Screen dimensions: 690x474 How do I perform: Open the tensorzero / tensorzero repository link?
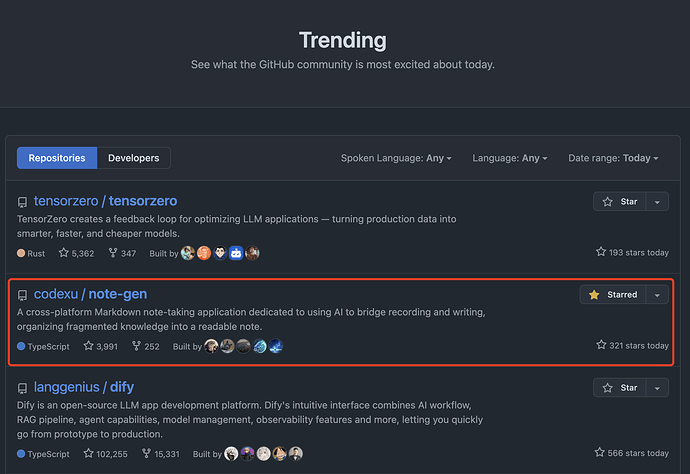[x=106, y=201]
